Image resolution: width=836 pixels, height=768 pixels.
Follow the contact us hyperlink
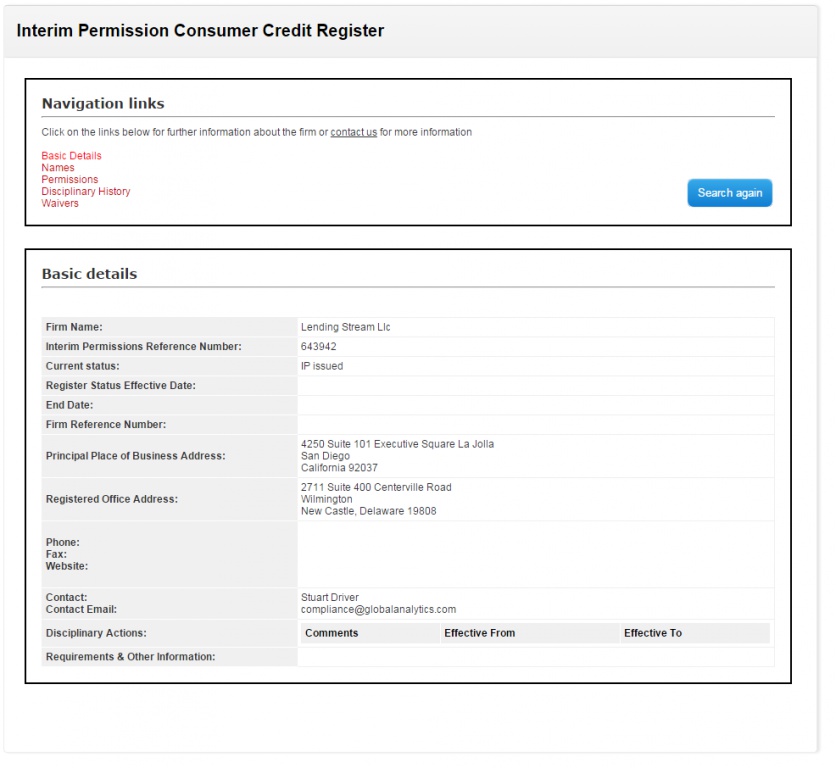pyautogui.click(x=353, y=133)
